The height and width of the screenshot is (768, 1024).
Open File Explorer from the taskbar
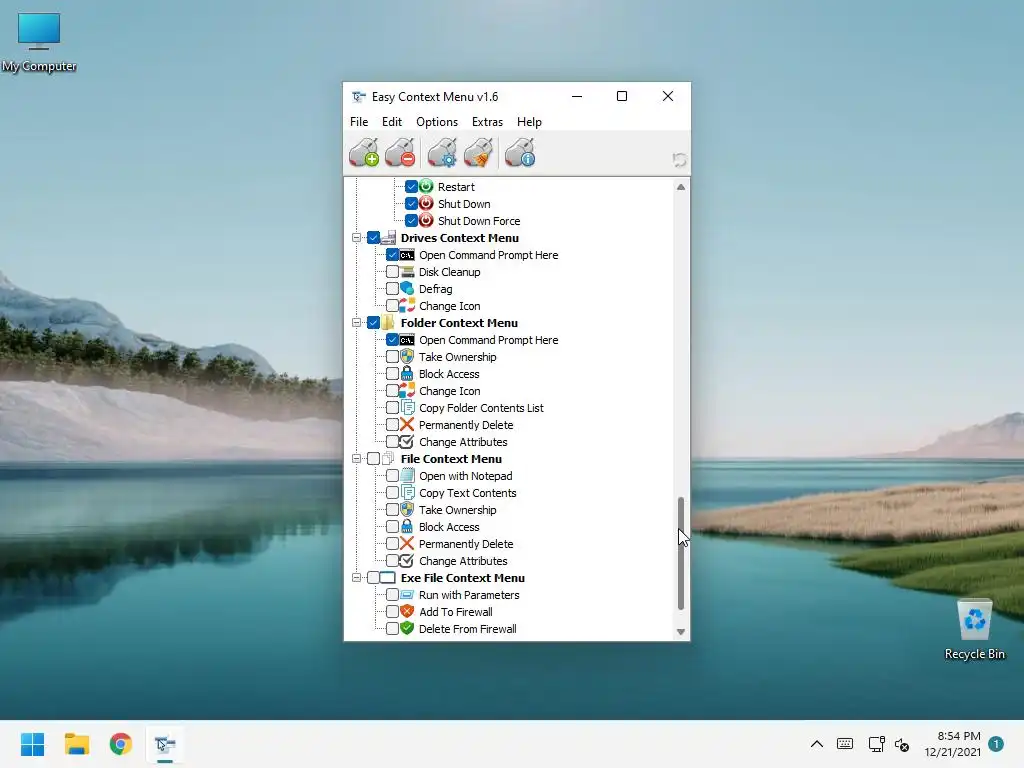point(77,744)
